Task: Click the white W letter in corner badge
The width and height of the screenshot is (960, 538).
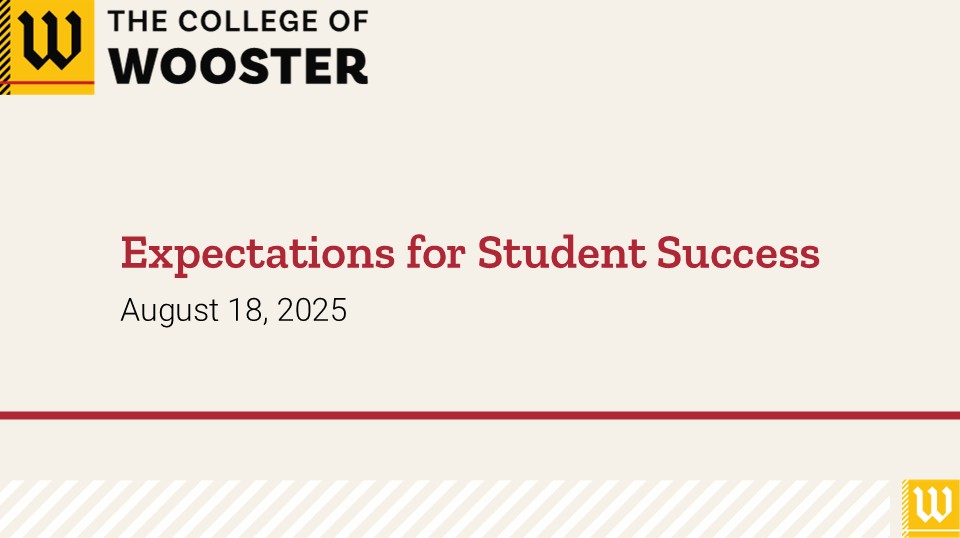Action: (934, 505)
